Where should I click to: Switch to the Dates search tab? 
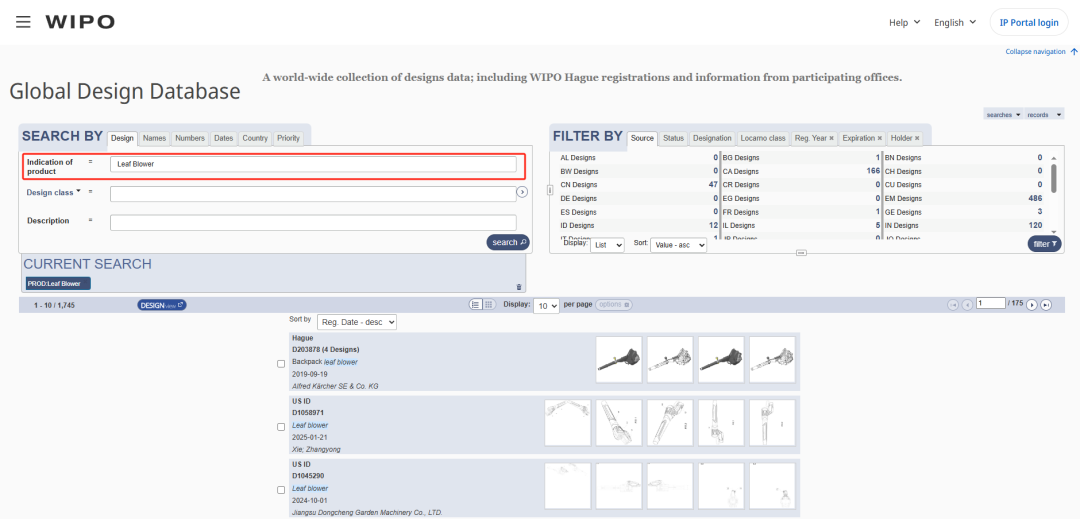(223, 138)
